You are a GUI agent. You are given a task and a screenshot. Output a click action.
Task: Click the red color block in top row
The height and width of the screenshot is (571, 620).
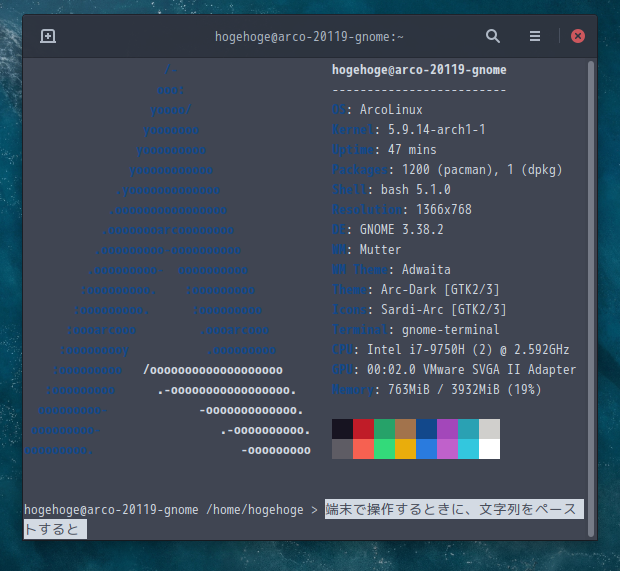coord(363,429)
